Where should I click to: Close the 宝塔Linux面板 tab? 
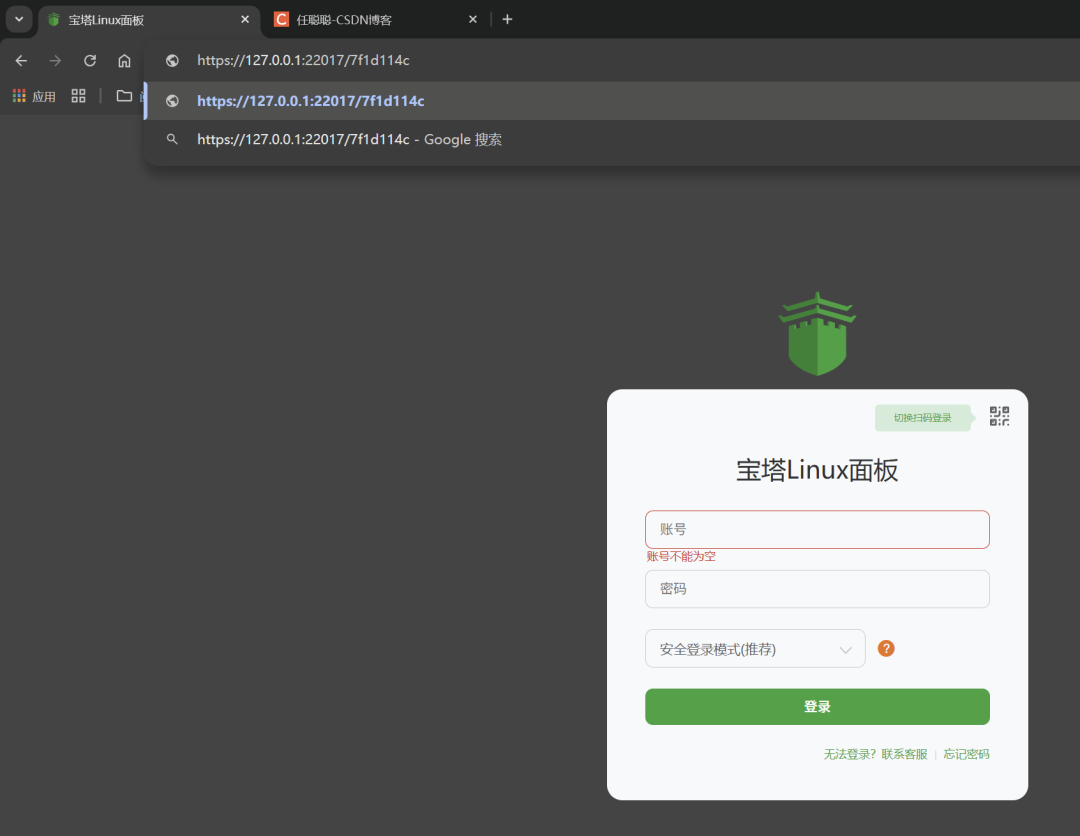click(x=245, y=19)
